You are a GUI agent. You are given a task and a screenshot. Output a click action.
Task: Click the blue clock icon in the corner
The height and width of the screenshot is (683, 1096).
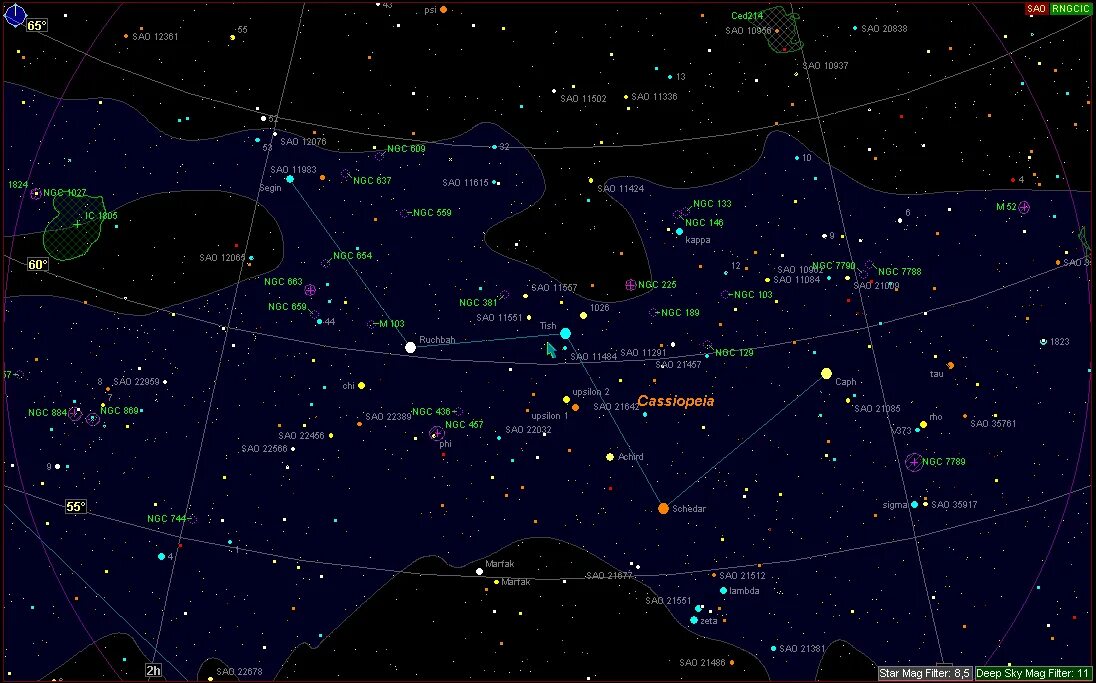(x=15, y=15)
